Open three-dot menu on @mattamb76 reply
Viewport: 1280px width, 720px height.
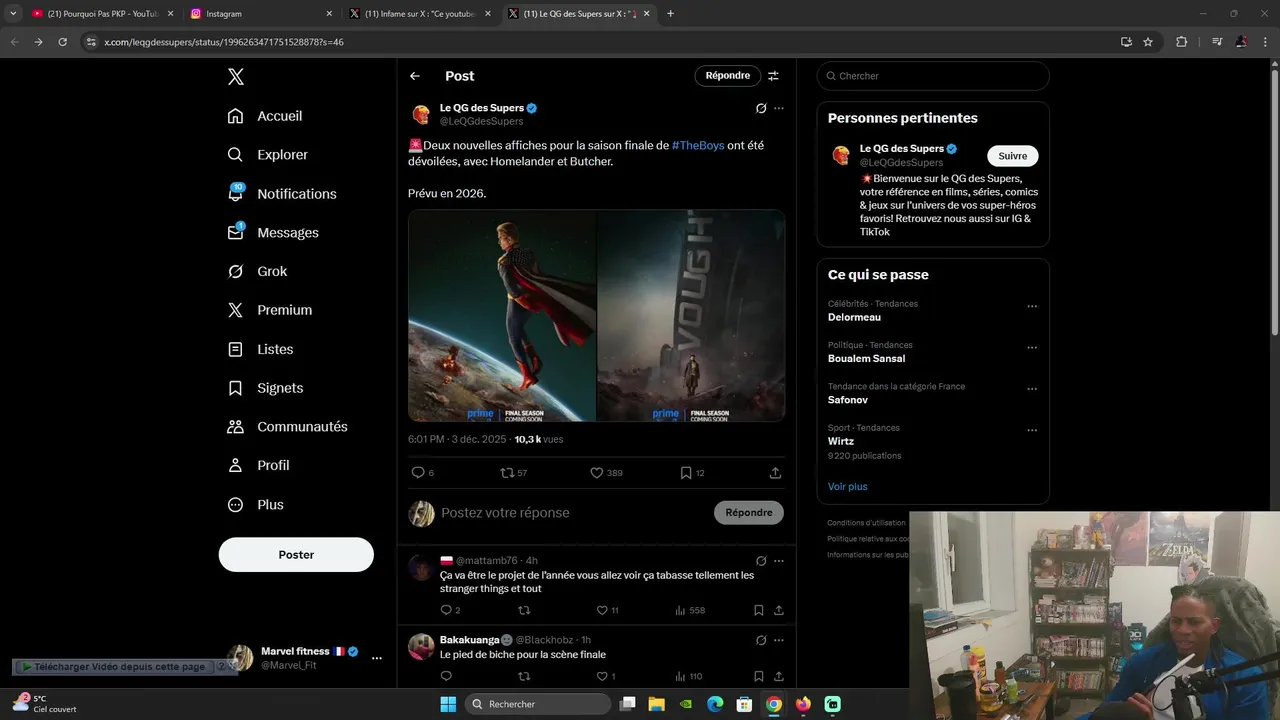coord(779,561)
